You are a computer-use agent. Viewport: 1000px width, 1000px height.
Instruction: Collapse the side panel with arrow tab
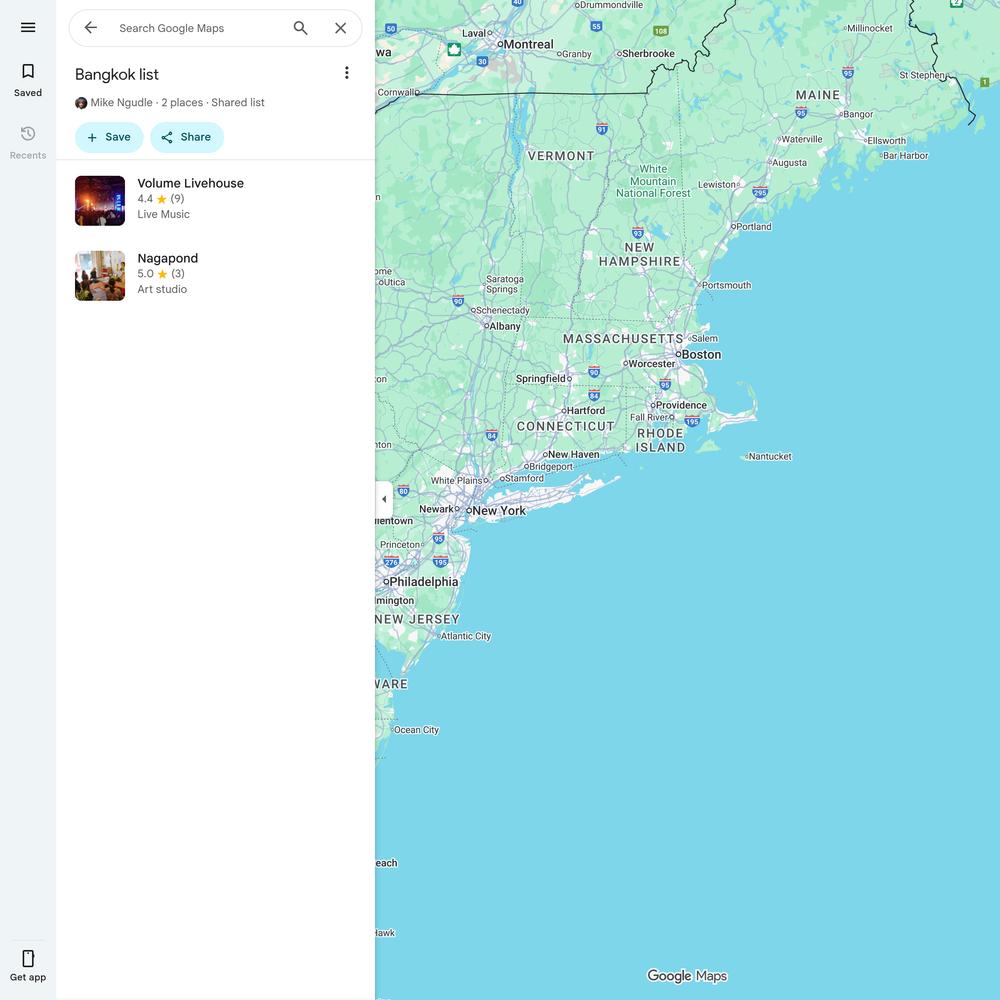[x=384, y=499]
